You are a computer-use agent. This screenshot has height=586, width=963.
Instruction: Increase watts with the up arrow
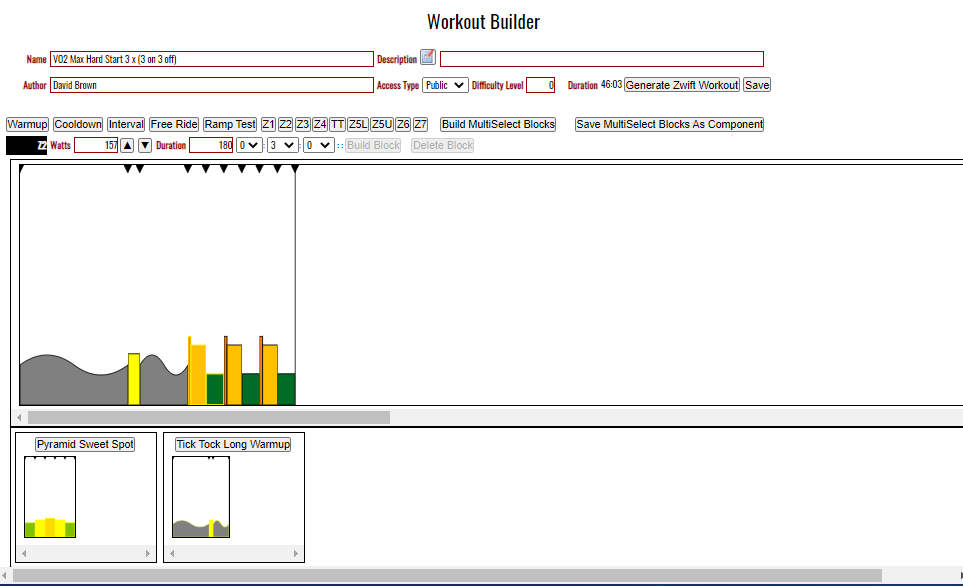(x=127, y=146)
